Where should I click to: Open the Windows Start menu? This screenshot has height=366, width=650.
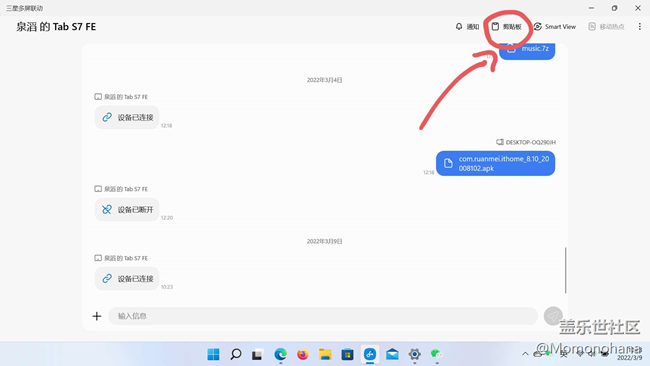click(x=213, y=354)
